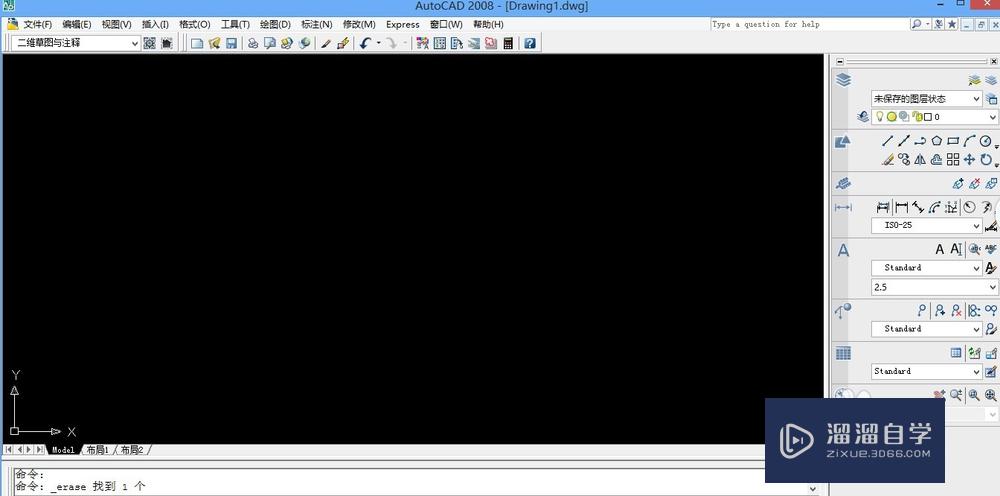
Task: Click the Insert Table icon
Action: (x=956, y=353)
